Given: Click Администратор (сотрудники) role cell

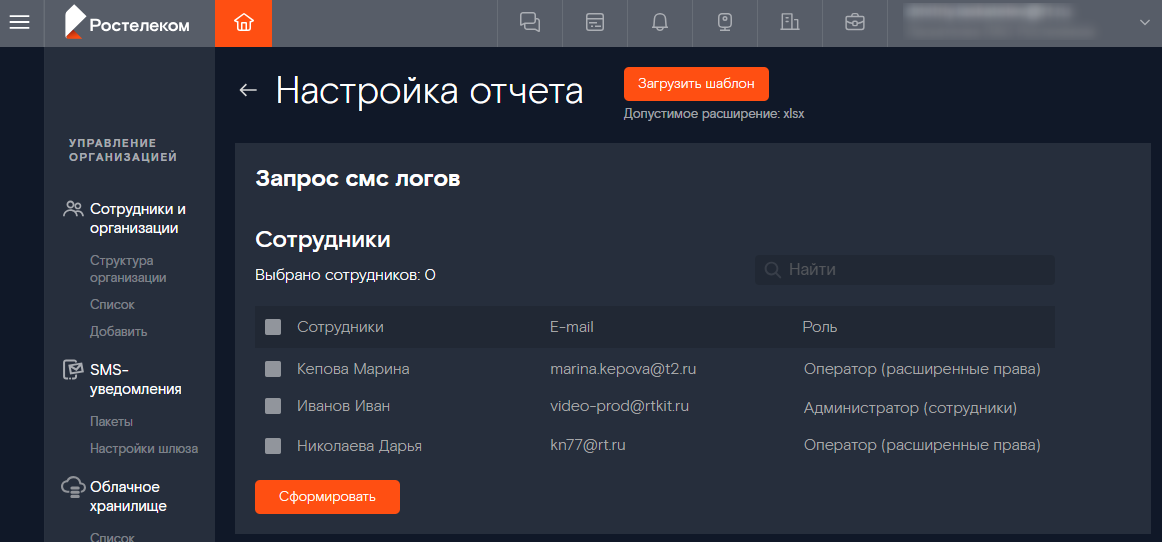Looking at the screenshot, I should (910, 408).
